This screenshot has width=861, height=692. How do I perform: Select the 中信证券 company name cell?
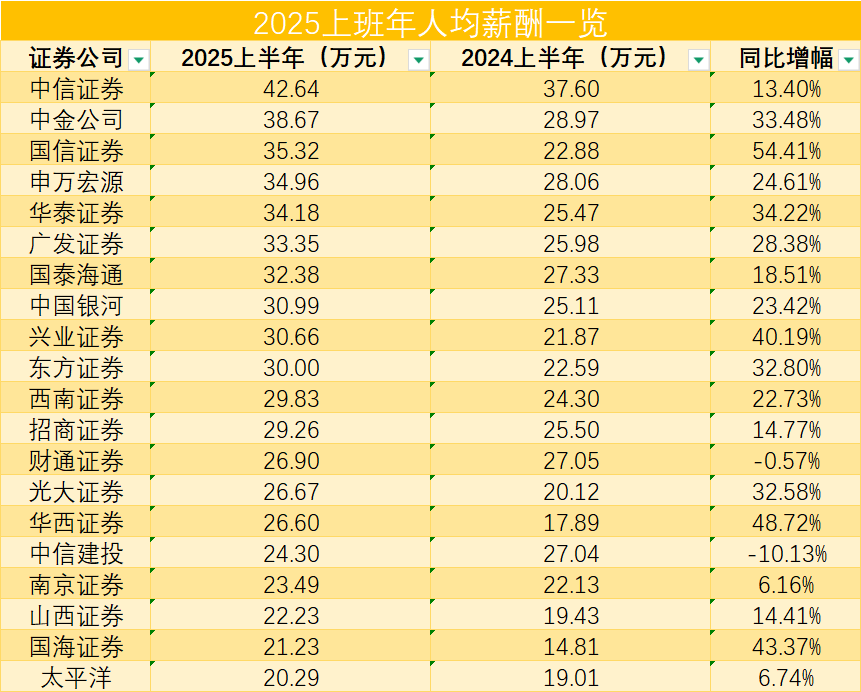click(76, 88)
